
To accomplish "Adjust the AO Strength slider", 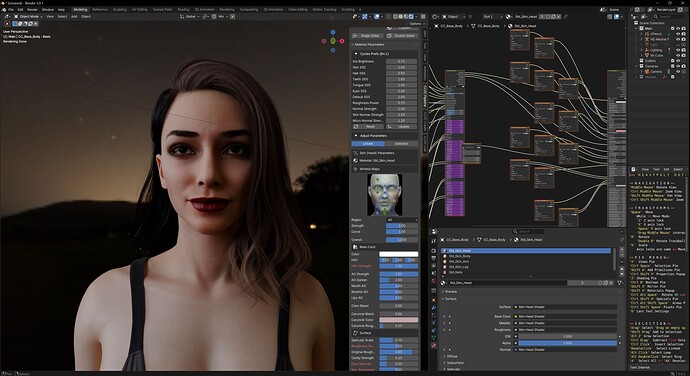I will (398, 274).
